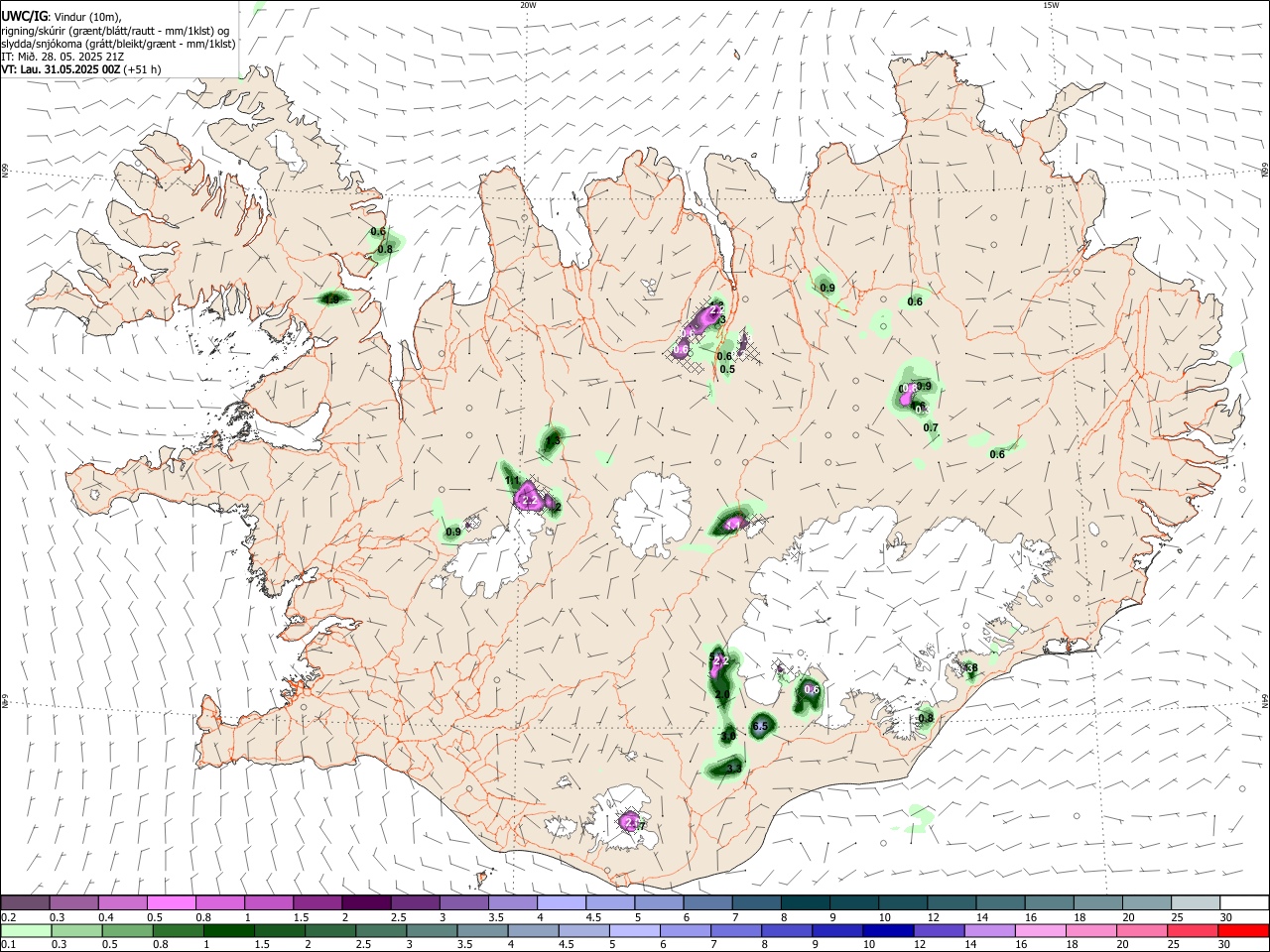Screen dimensions: 1270x952
Task: Click the bright red rain swatch above 30
Action: coord(1242,930)
